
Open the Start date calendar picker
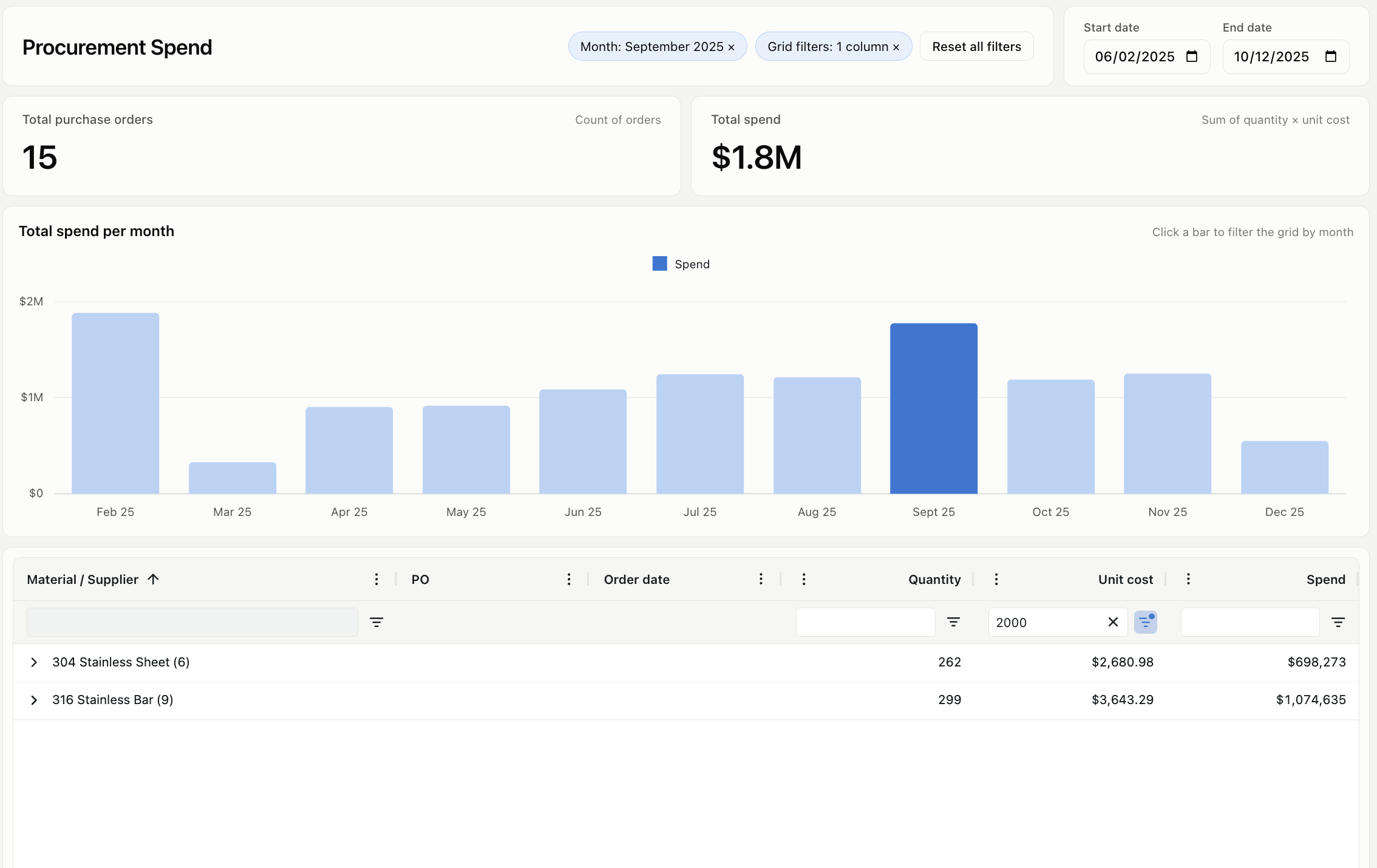click(1192, 56)
